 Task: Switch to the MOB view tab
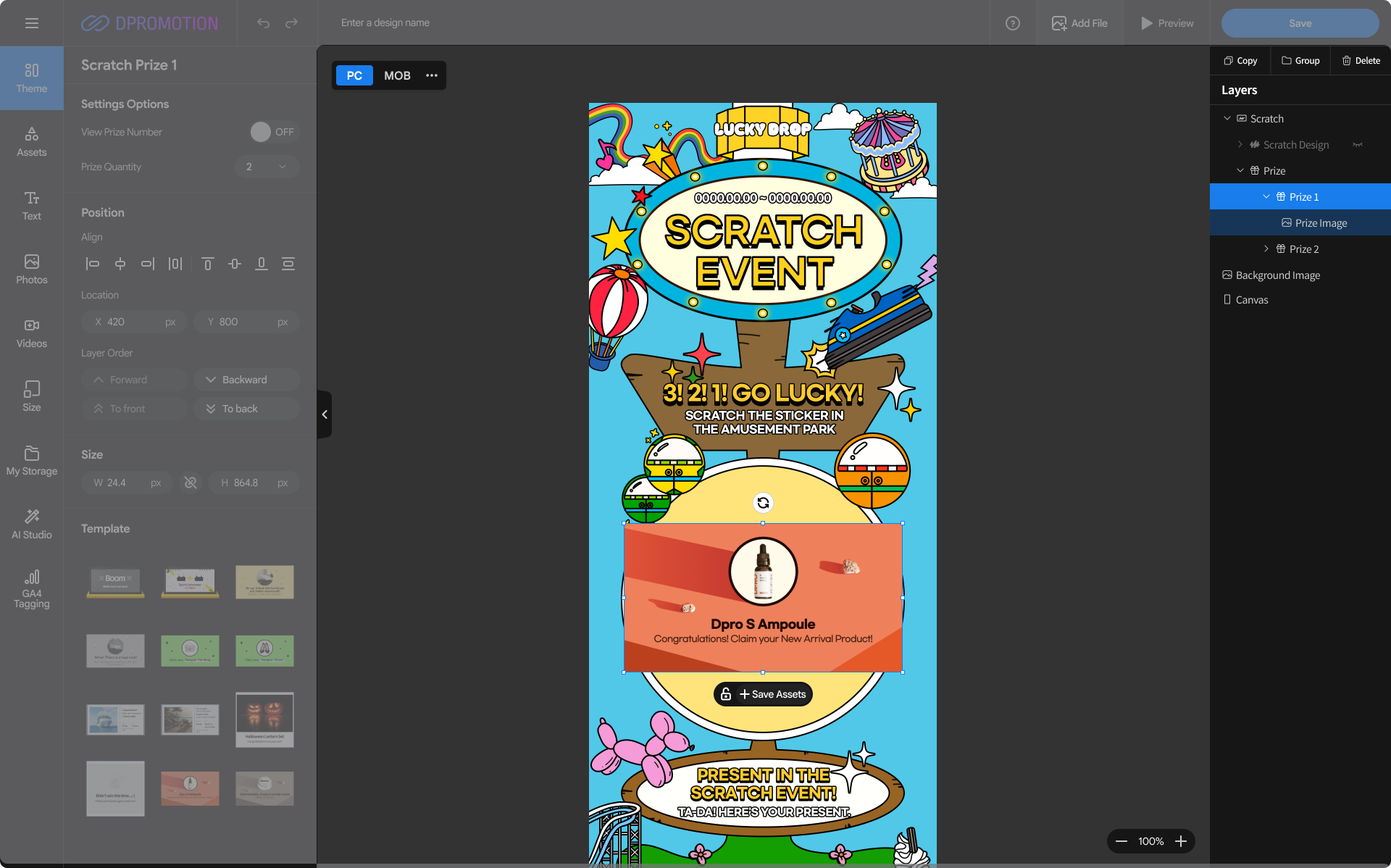click(397, 75)
